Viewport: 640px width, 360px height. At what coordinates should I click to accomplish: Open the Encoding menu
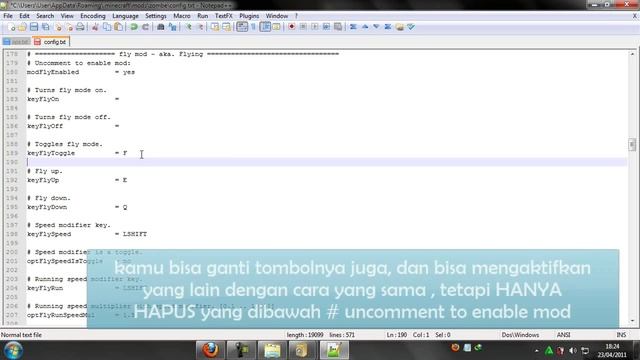93,16
